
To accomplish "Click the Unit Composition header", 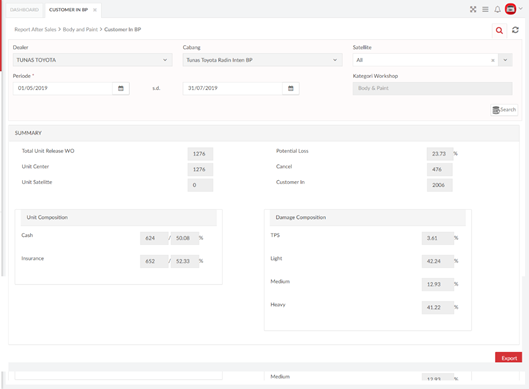I will [118, 218].
